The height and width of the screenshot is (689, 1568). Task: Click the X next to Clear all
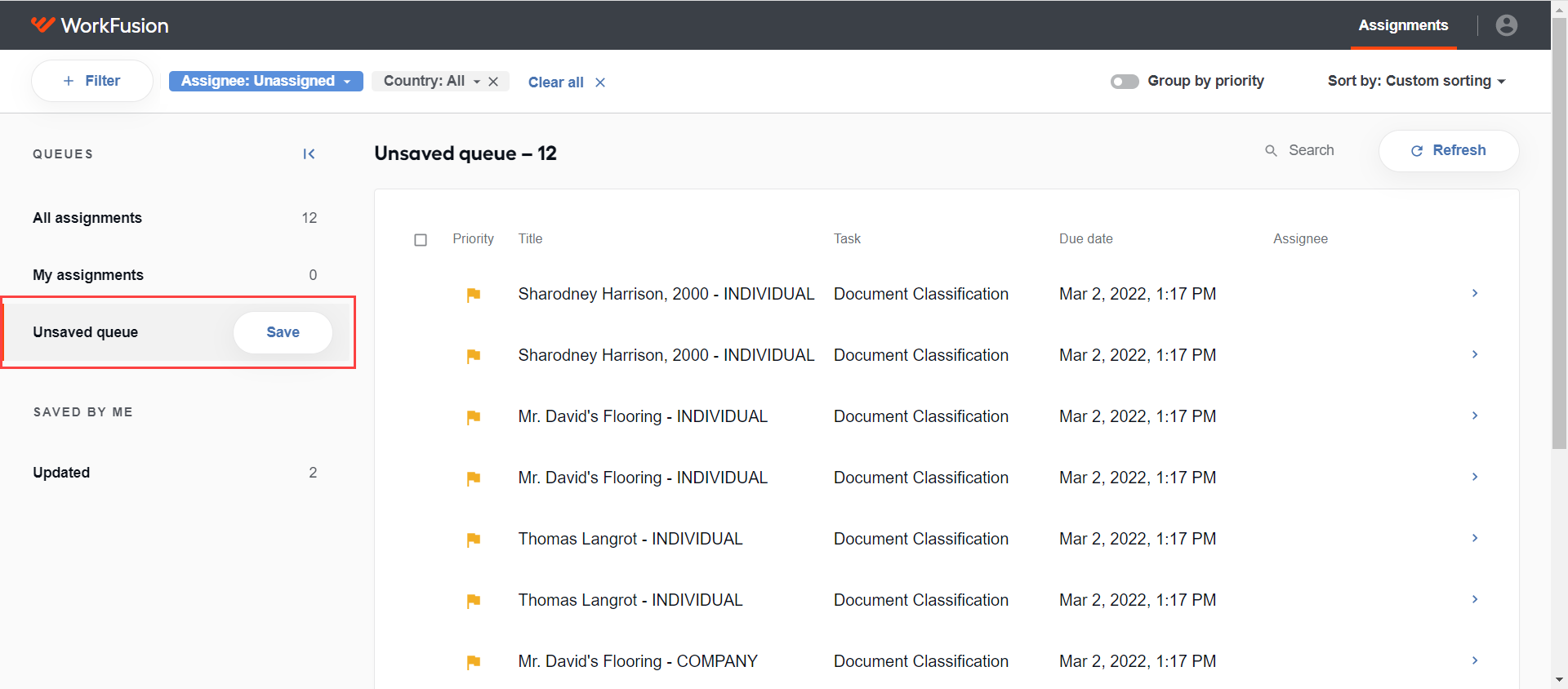(x=600, y=82)
